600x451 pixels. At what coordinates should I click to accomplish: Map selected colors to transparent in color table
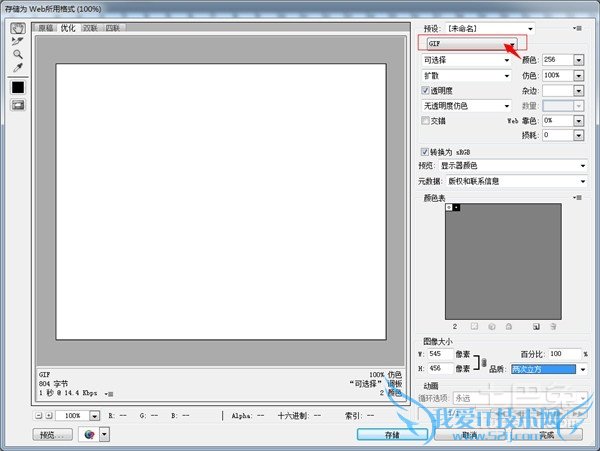(474, 326)
